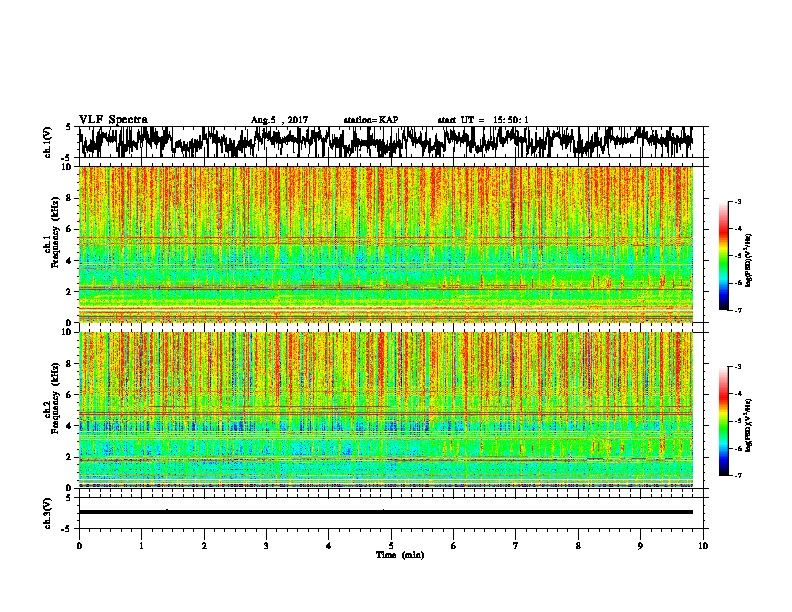Select the "start UT = 15:50:1" text
792x612 pixels.
tap(483, 120)
